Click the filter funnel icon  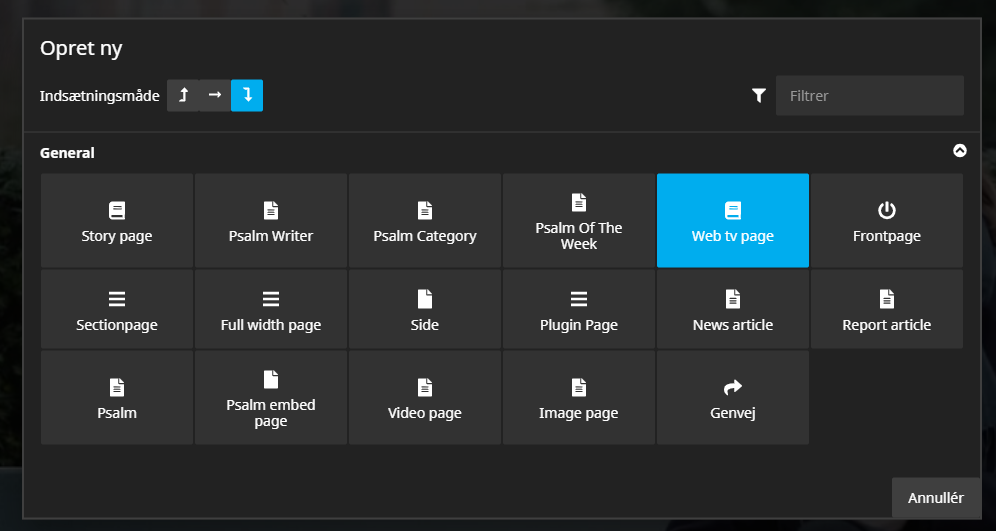758,95
